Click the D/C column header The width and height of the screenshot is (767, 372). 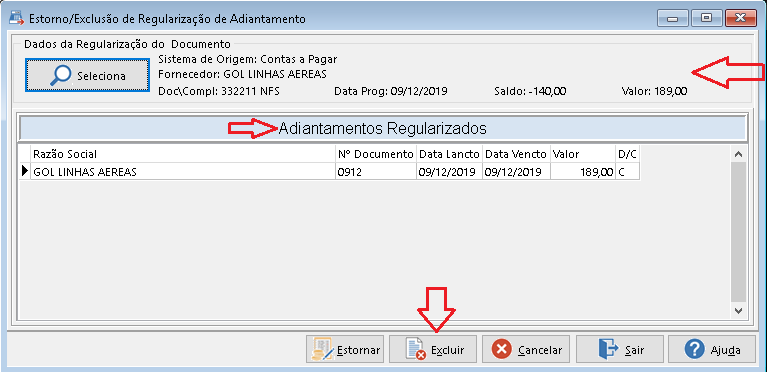[x=628, y=154]
